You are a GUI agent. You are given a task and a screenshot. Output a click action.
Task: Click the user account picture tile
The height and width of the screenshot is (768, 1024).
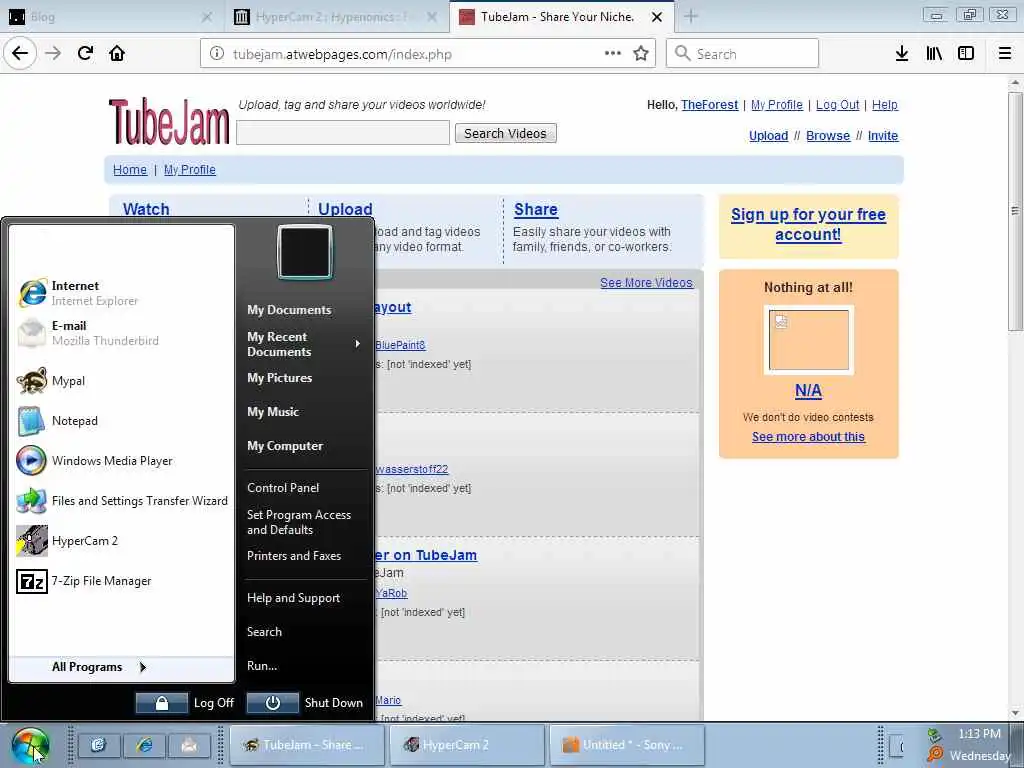coord(305,252)
